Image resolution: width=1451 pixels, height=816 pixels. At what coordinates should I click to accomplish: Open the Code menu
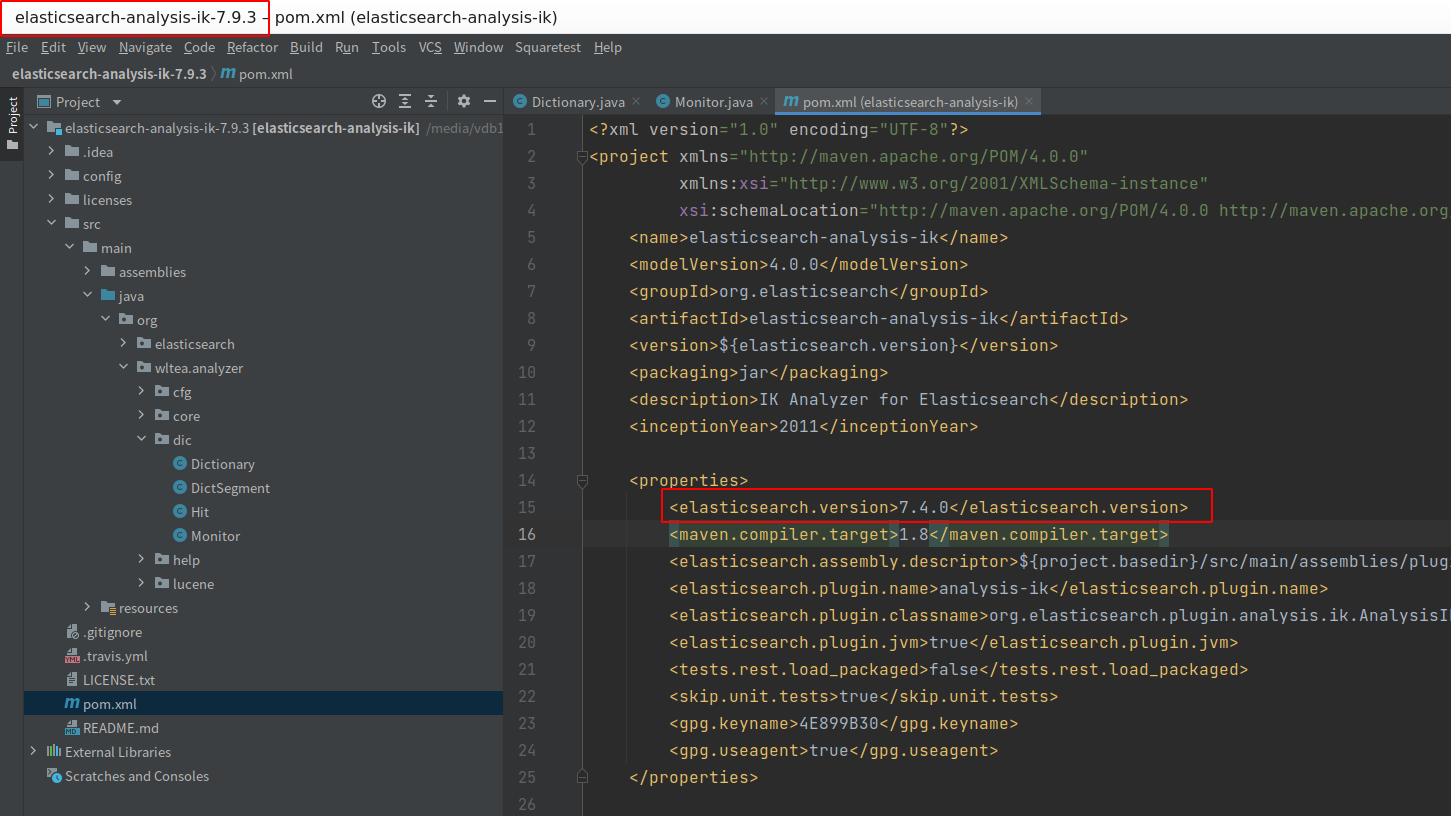click(x=199, y=47)
